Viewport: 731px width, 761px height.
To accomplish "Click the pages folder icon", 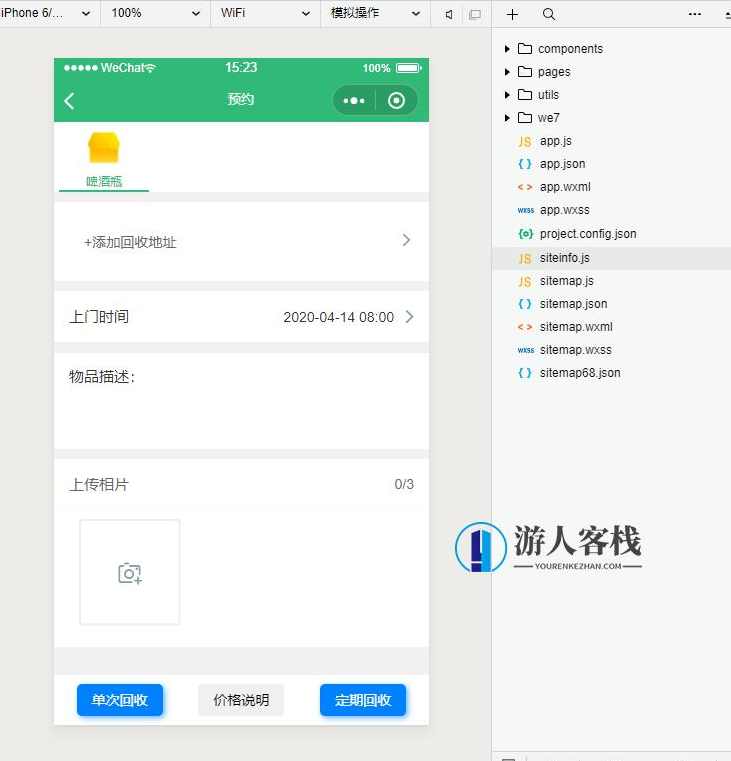I will pyautogui.click(x=525, y=72).
